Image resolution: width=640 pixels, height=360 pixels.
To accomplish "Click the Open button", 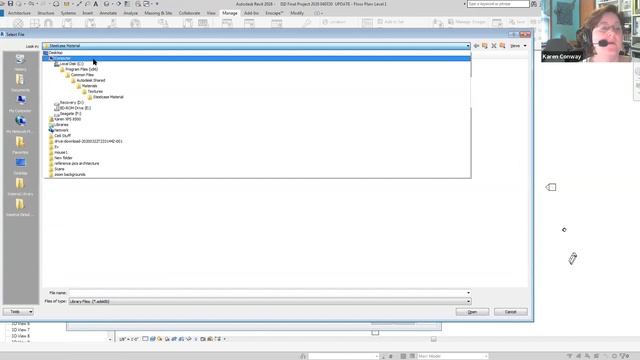I will 472,312.
